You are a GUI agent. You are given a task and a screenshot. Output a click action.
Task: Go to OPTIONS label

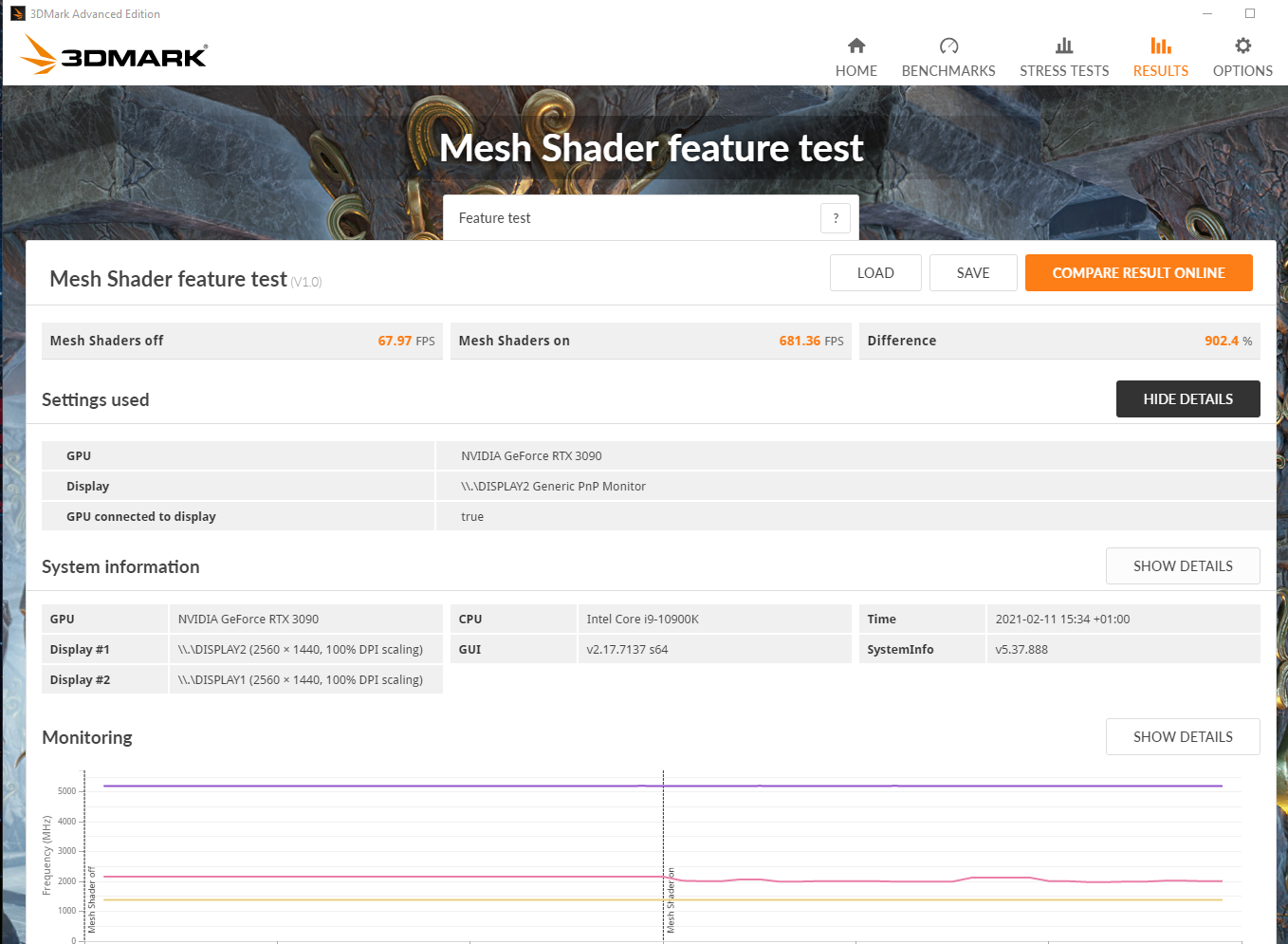1242,71
